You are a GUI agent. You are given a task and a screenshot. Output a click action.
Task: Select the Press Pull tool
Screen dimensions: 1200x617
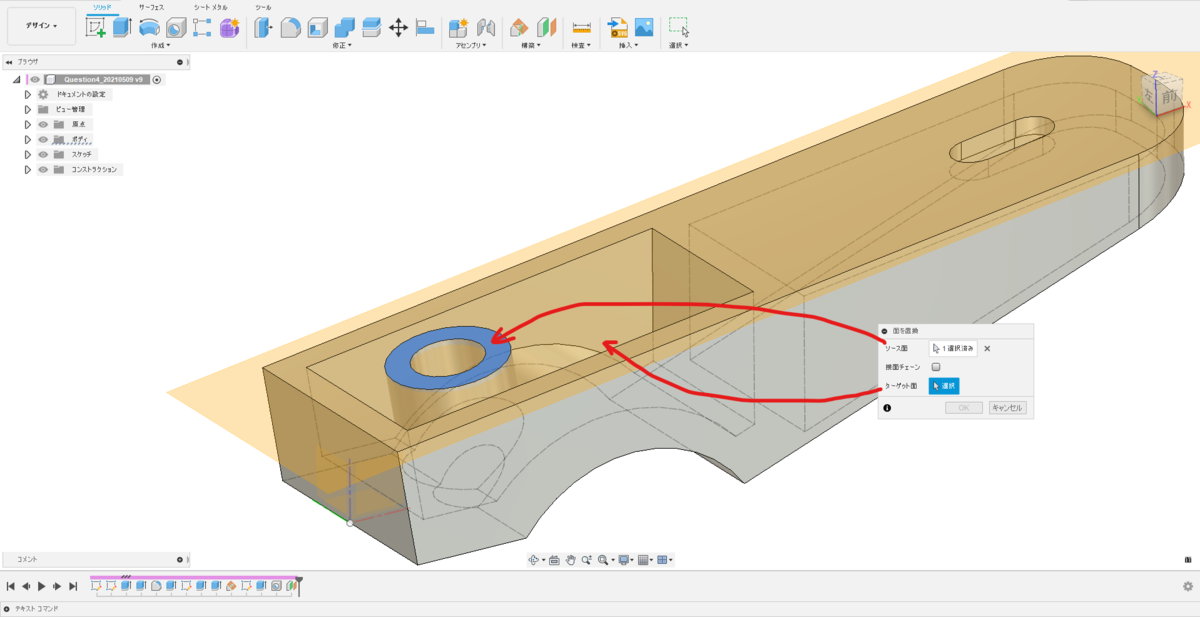(263, 28)
